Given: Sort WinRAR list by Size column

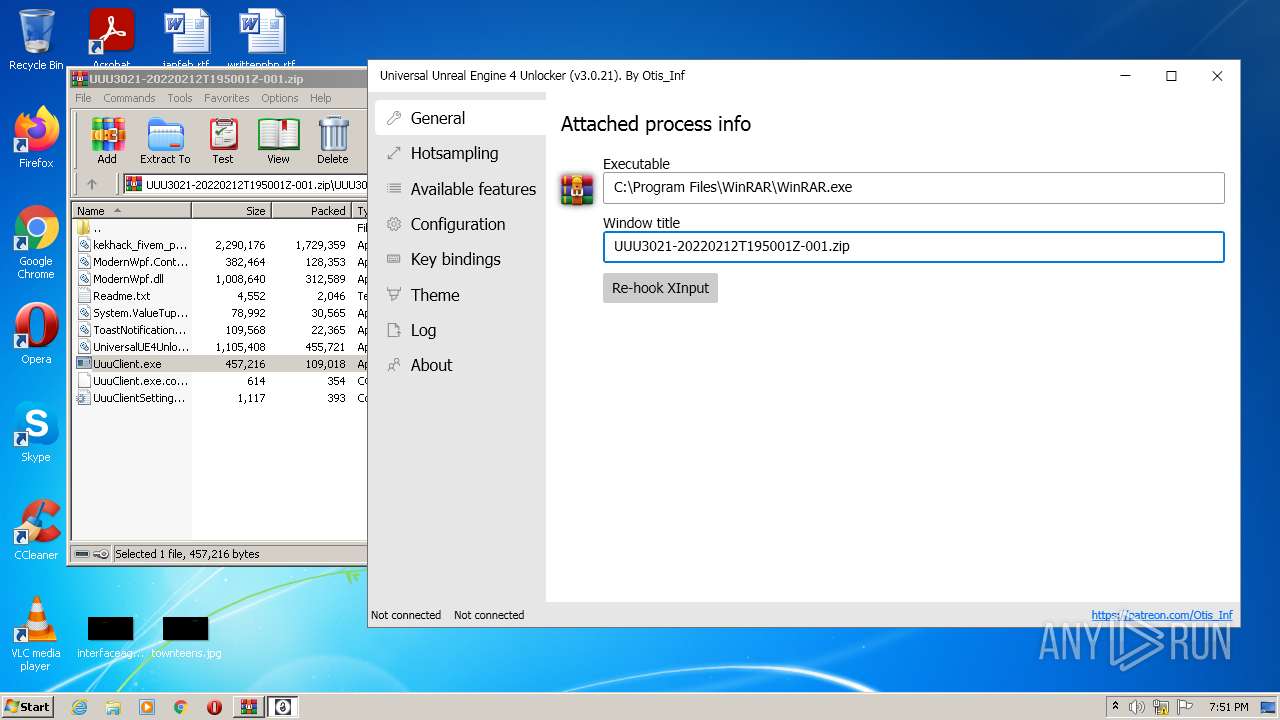Looking at the screenshot, I should 231,211.
